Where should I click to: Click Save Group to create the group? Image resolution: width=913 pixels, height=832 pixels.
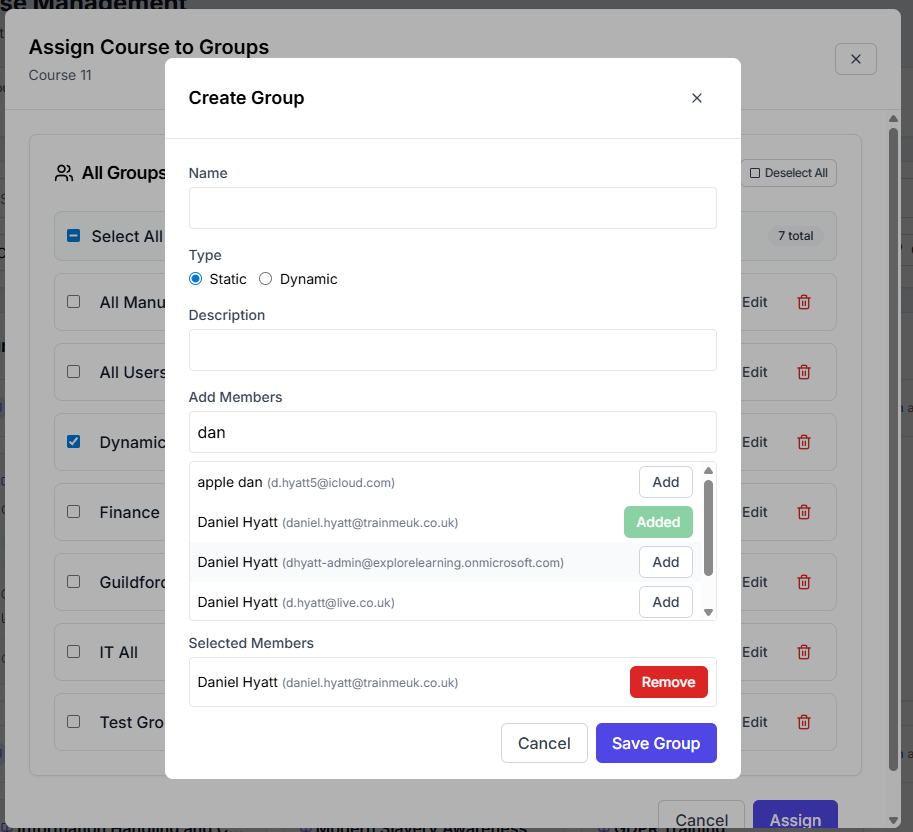click(656, 743)
